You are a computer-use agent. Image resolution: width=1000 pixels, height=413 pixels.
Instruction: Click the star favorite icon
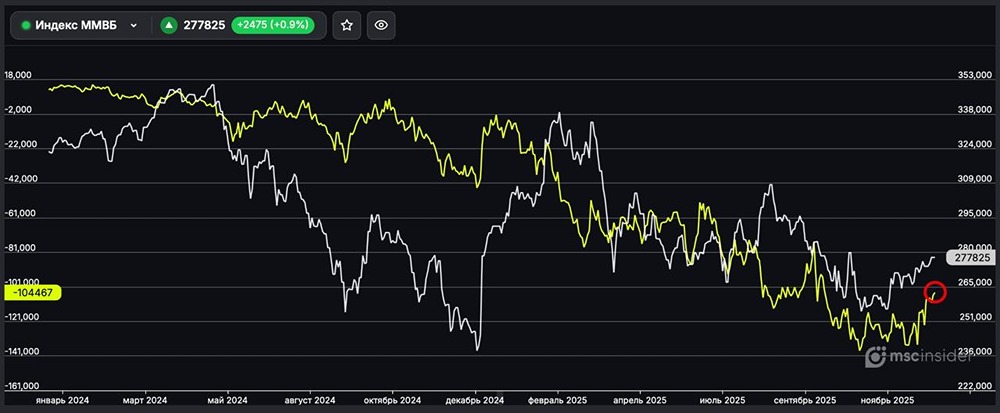pos(346,26)
